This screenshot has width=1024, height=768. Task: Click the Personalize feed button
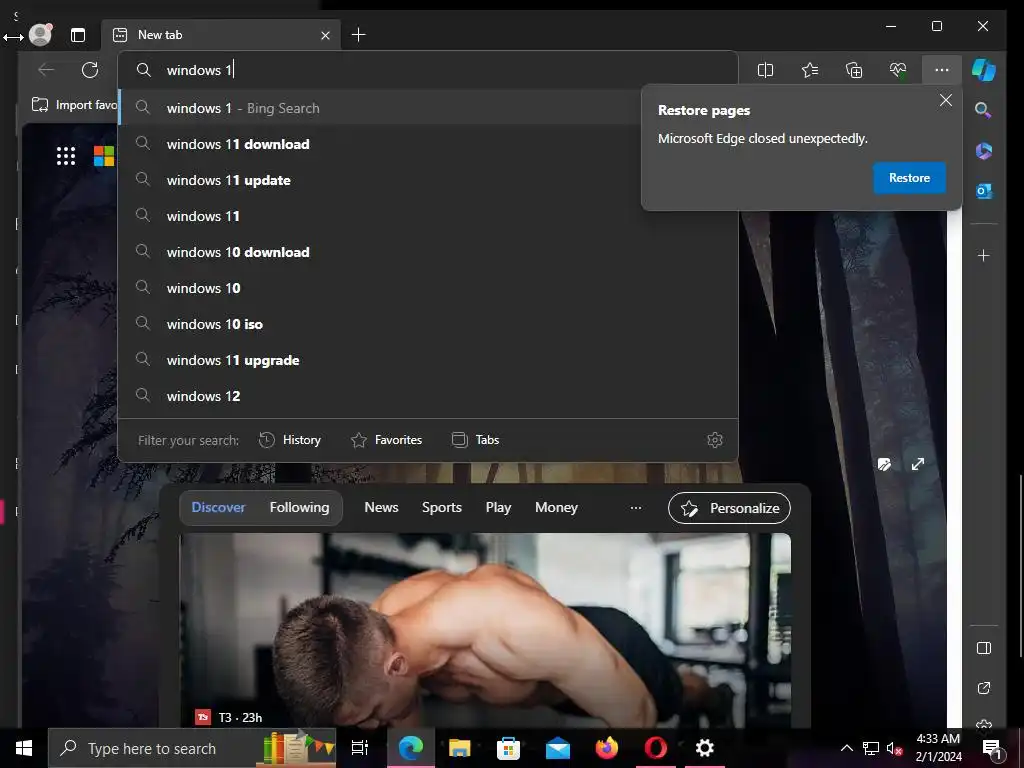point(729,508)
